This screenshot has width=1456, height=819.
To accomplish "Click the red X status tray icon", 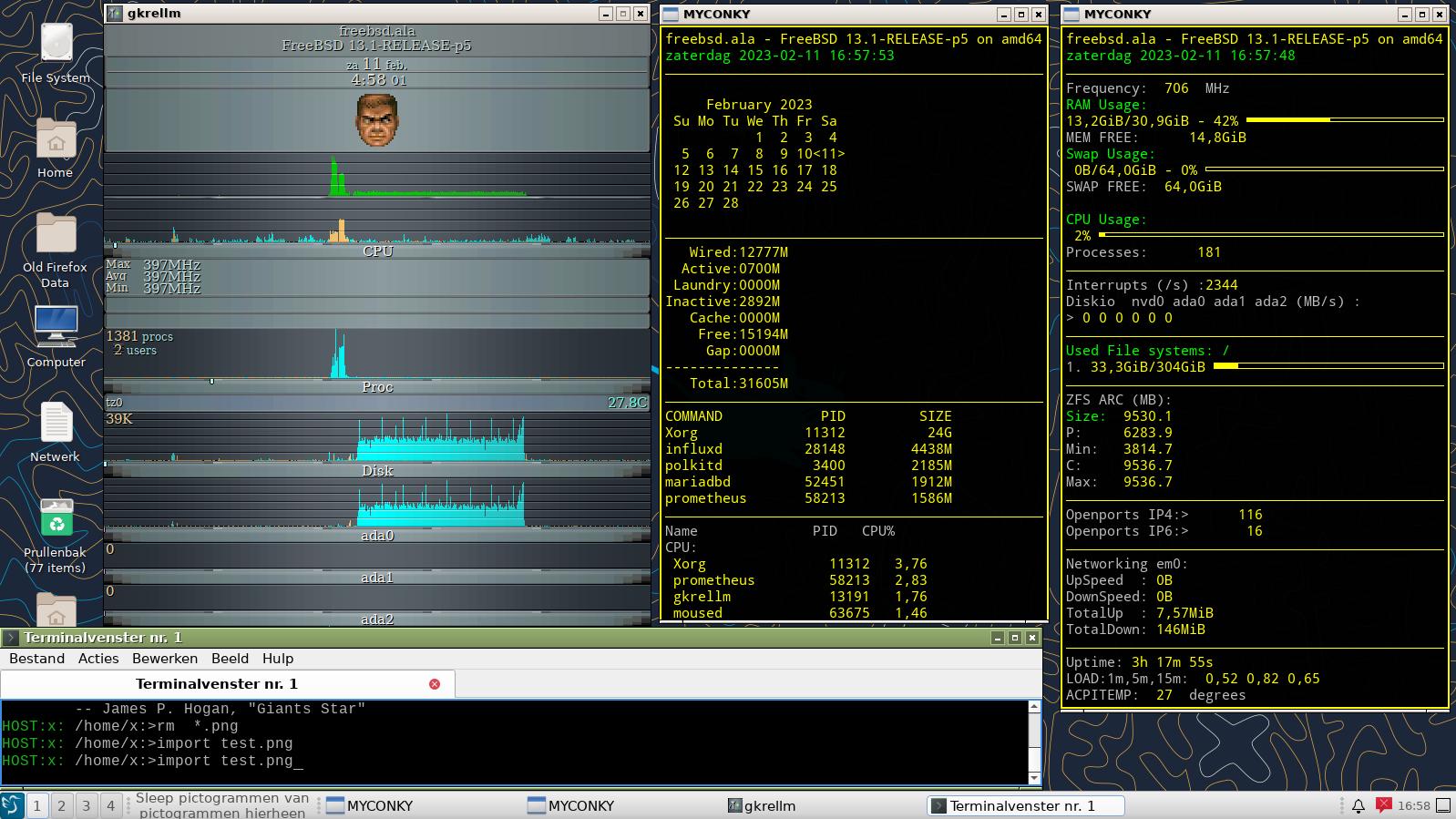I will click(x=1384, y=805).
